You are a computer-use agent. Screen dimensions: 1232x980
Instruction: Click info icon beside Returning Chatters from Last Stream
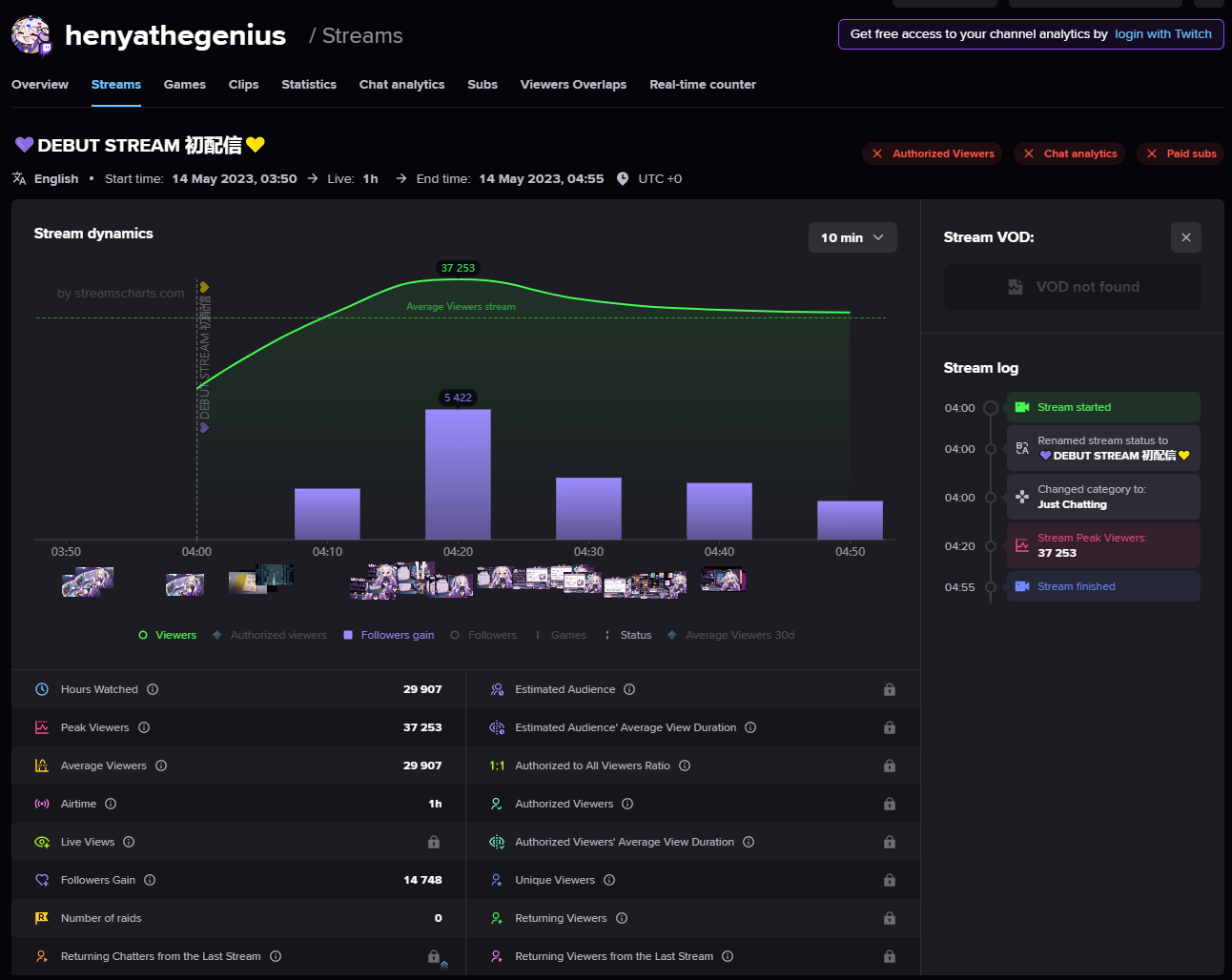pos(276,956)
